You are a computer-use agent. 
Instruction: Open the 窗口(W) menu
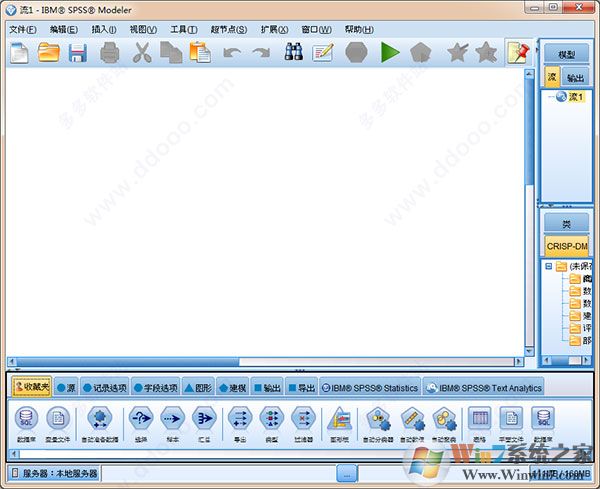coord(316,29)
